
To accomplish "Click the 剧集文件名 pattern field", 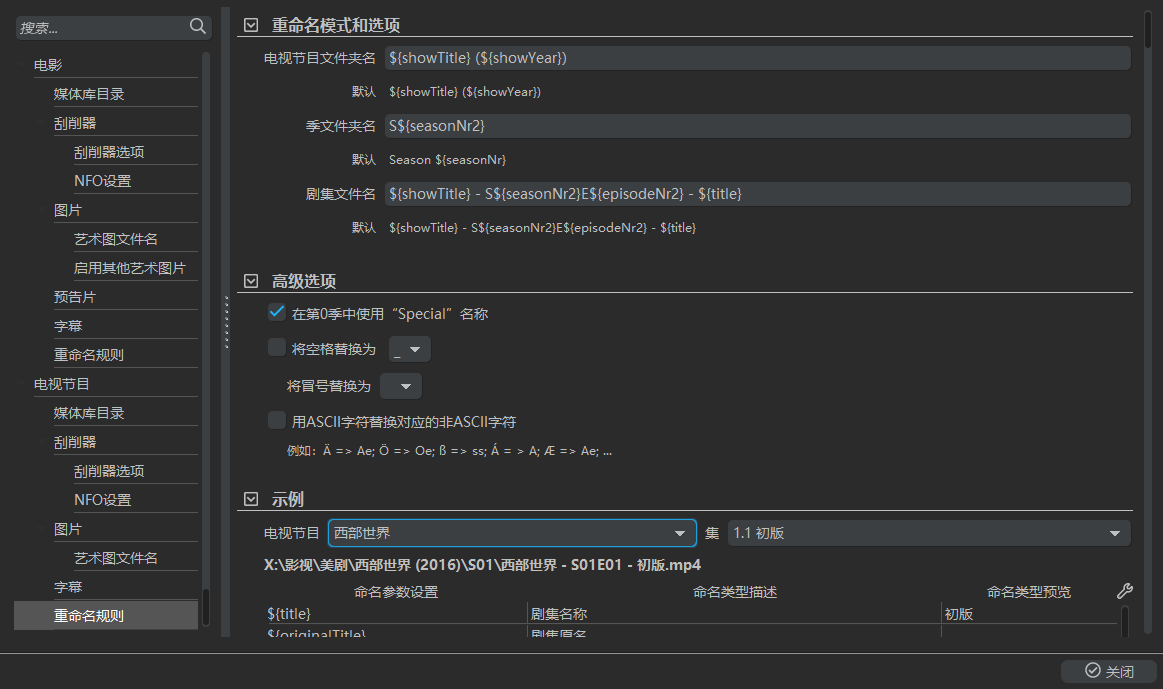I will coord(757,194).
